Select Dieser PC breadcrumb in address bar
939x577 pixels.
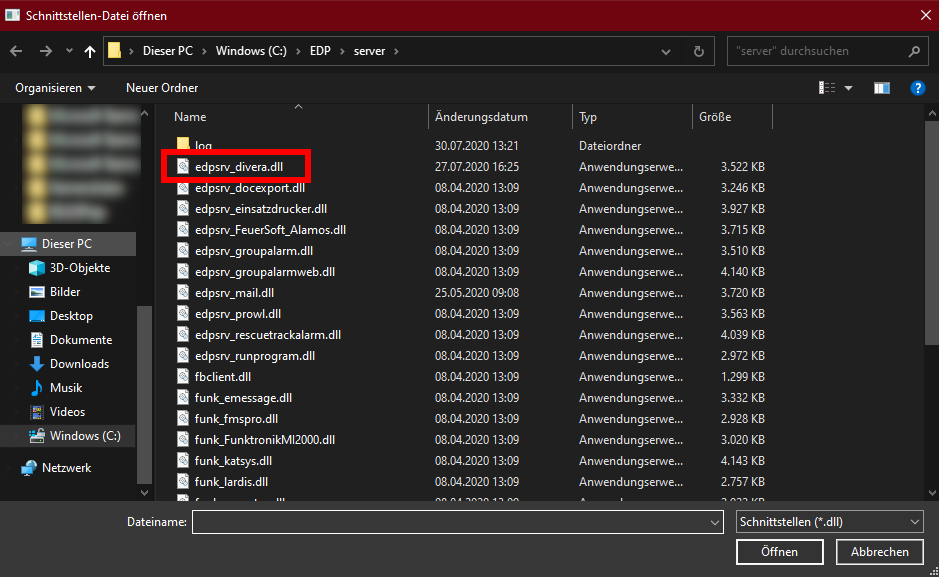pos(168,51)
